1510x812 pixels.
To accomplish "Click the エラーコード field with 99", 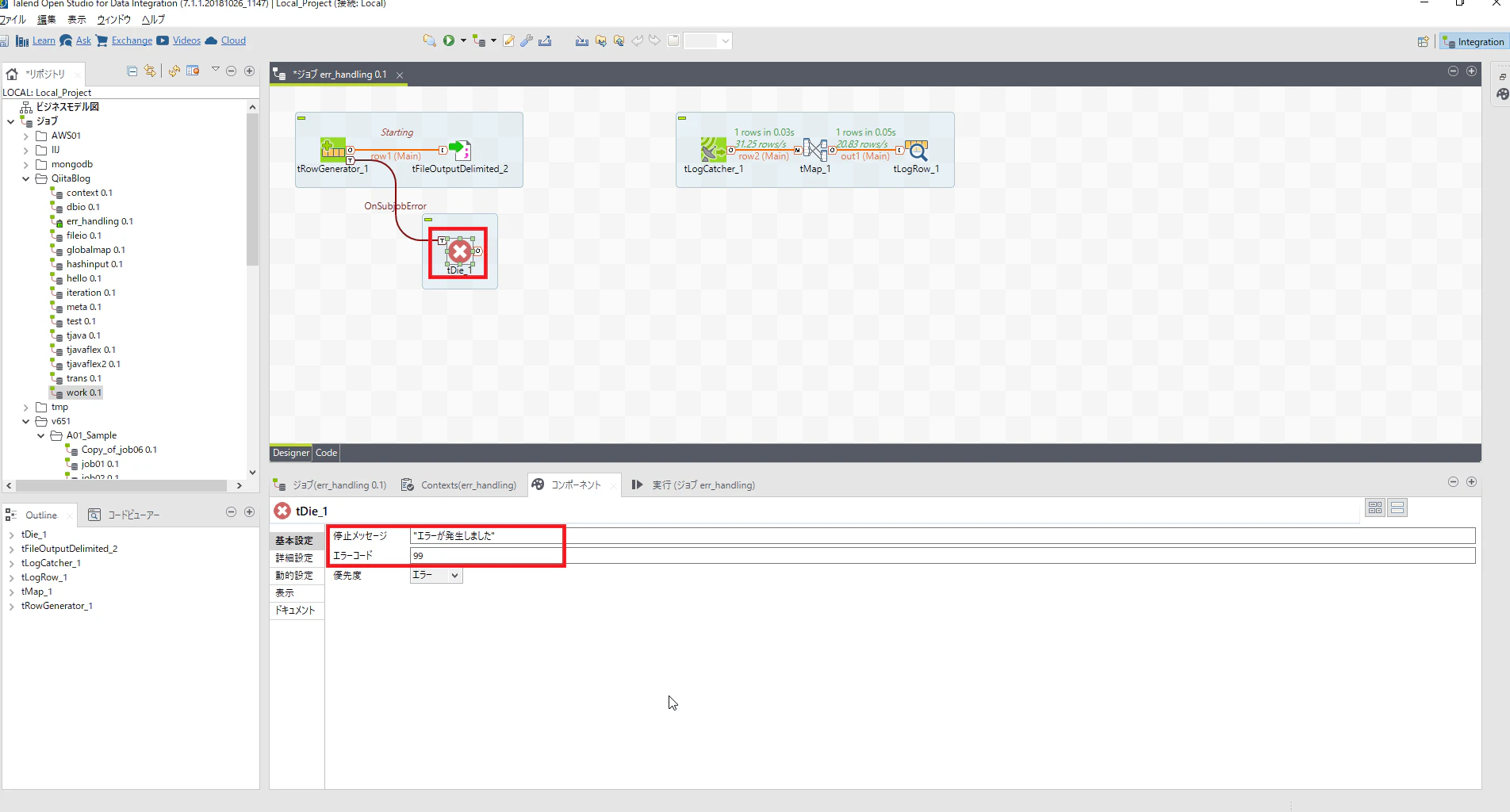I will pyautogui.click(x=942, y=556).
